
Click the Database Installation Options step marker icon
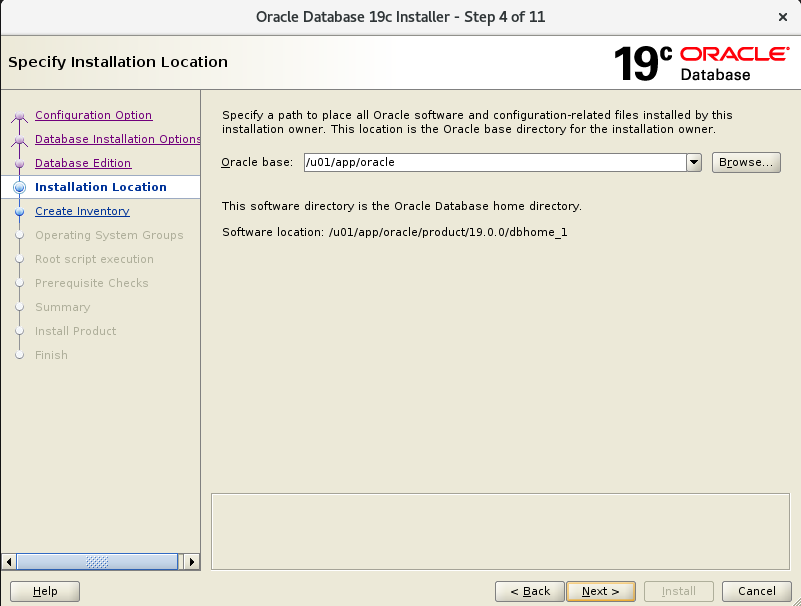[19, 141]
